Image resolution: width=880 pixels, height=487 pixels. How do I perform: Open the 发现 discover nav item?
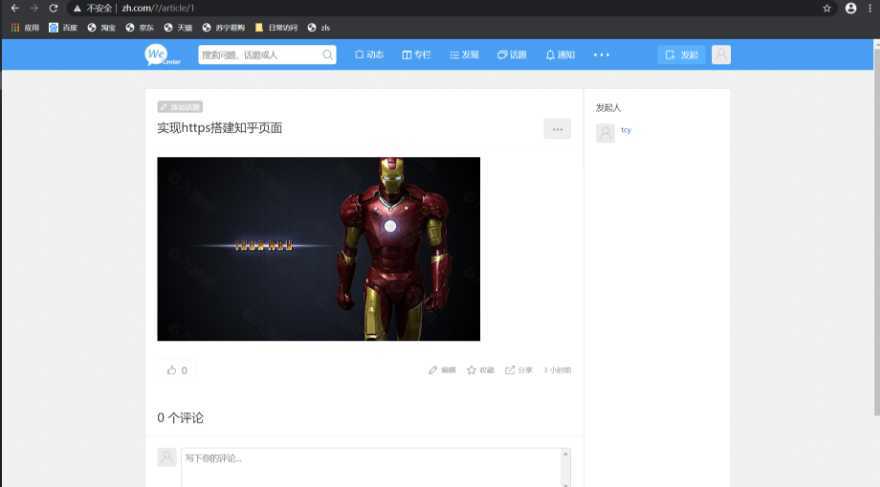[x=464, y=55]
